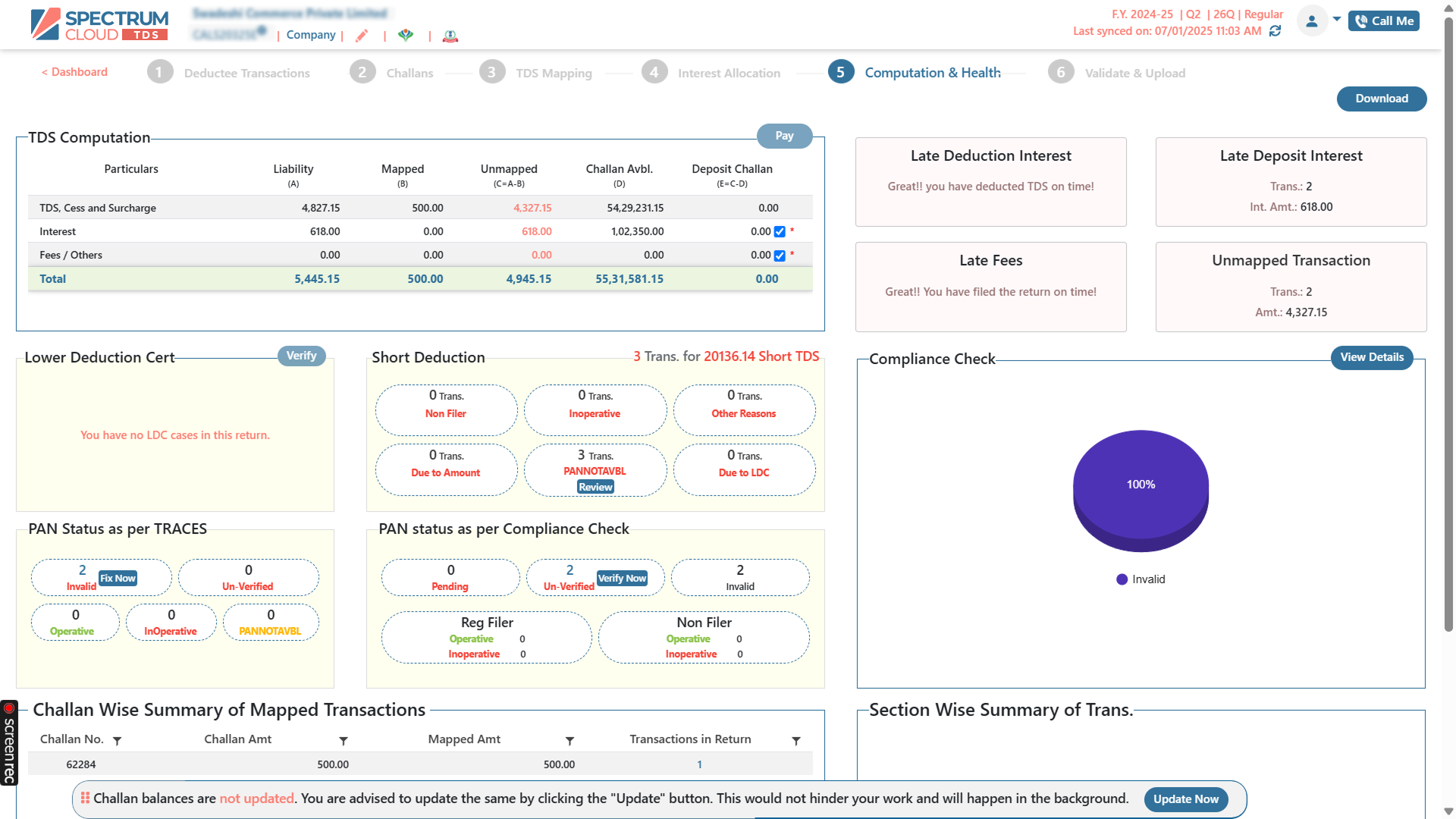This screenshot has width=1456, height=819.
Task: Edit company details using the pencil icon
Action: pos(362,35)
